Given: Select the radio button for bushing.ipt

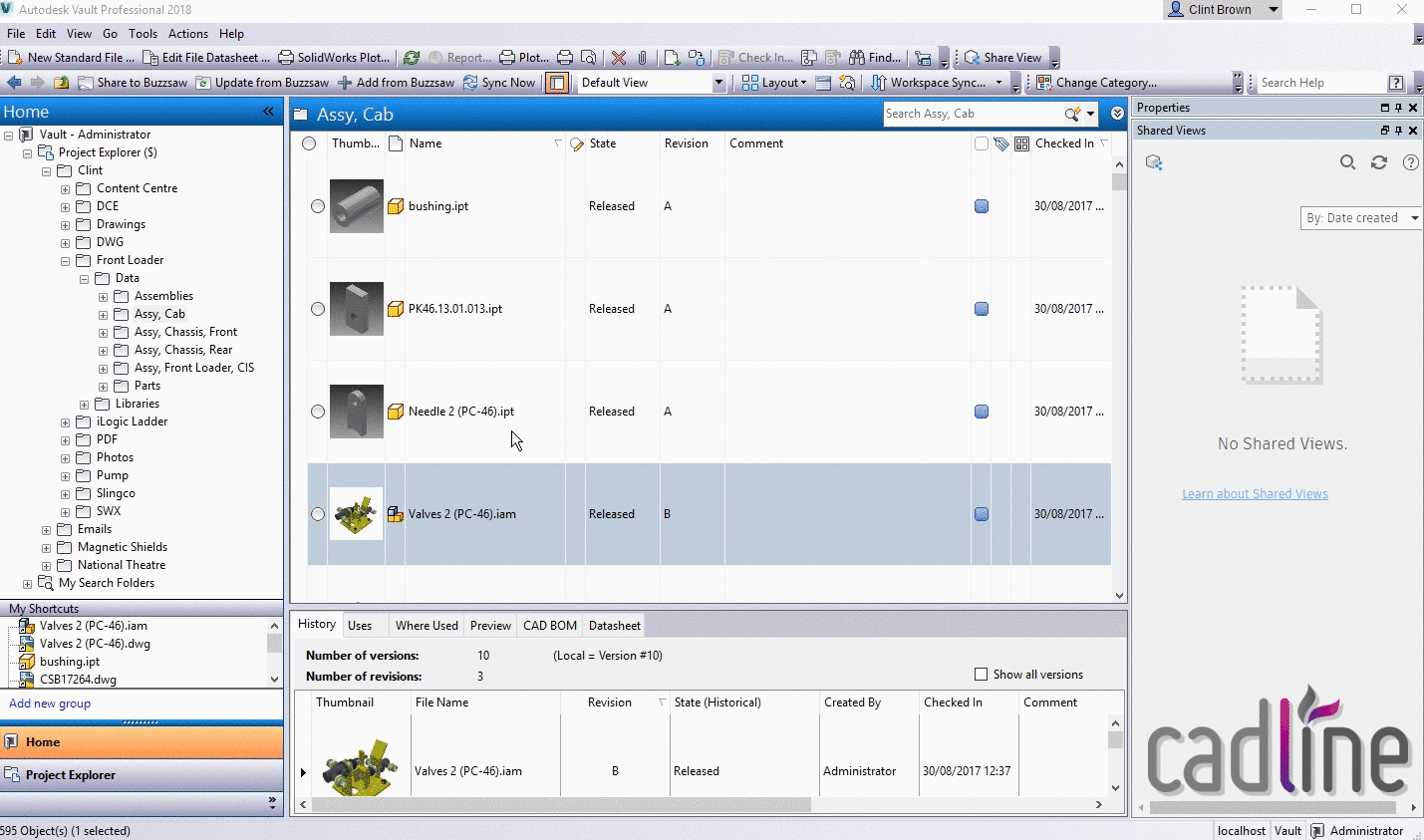Looking at the screenshot, I should [x=317, y=206].
